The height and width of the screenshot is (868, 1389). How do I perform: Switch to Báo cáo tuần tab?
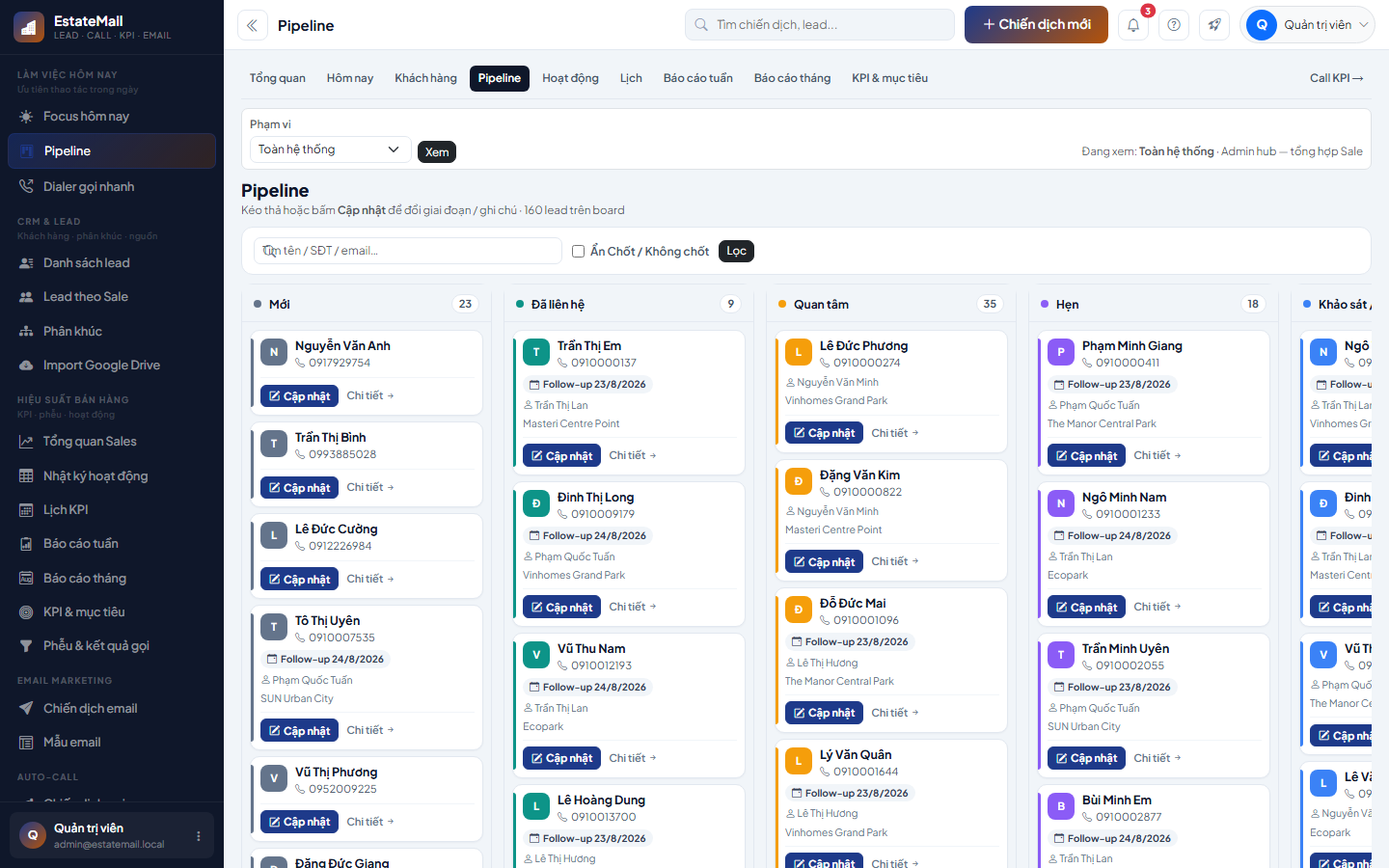[698, 78]
